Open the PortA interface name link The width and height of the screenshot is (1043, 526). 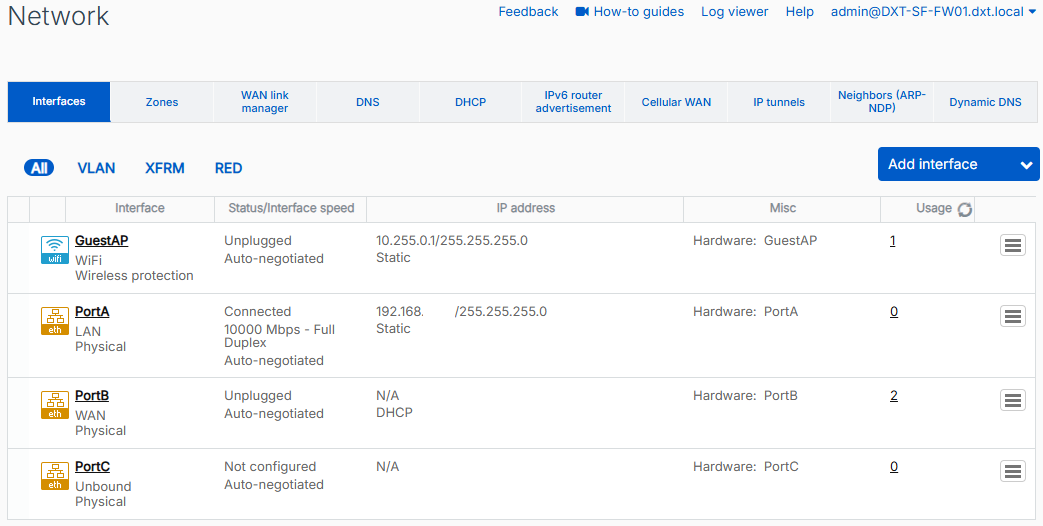click(x=92, y=312)
